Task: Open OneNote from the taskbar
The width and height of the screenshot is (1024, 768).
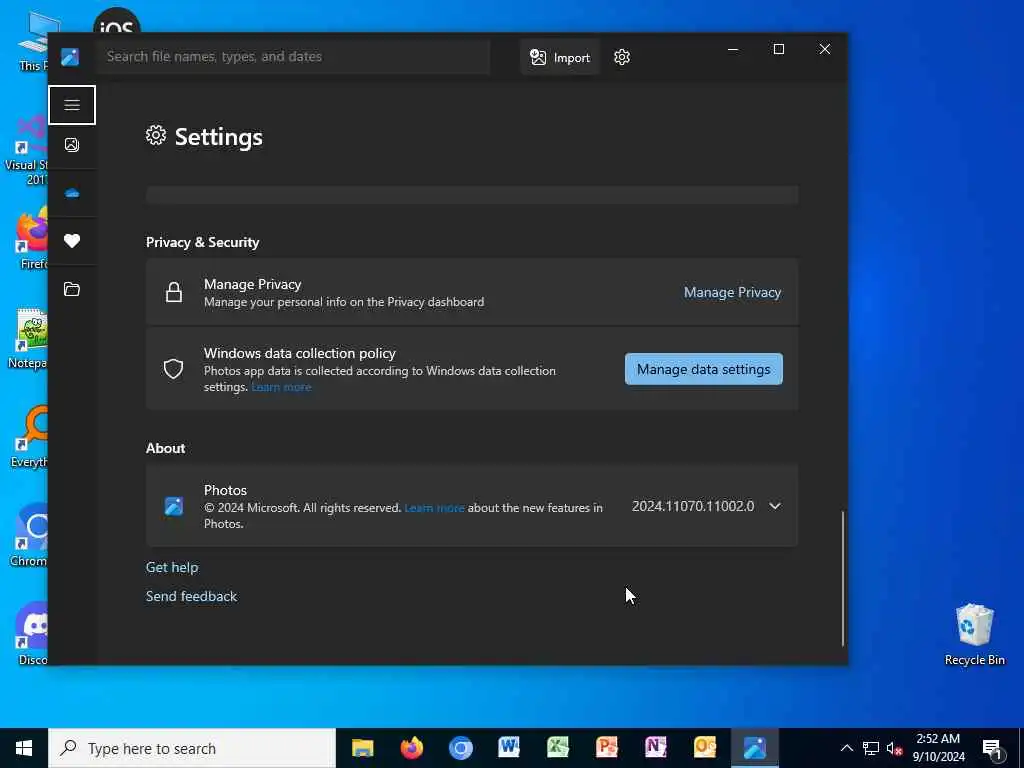Action: pyautogui.click(x=656, y=748)
